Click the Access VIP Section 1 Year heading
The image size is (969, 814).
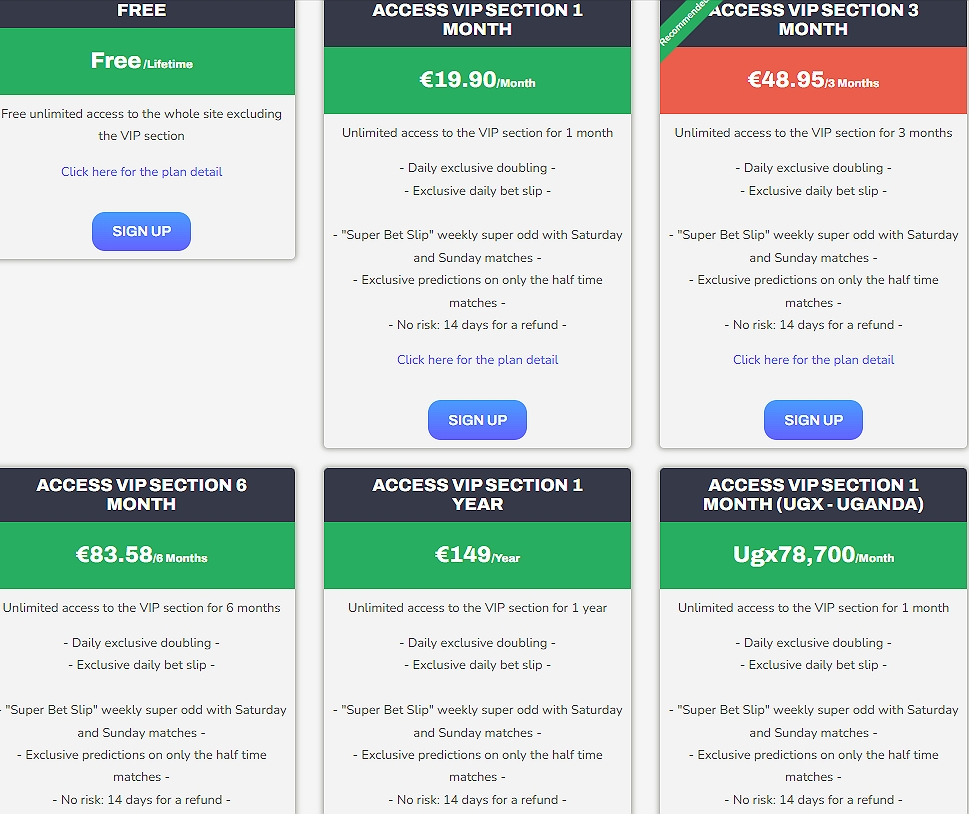pyautogui.click(x=477, y=494)
